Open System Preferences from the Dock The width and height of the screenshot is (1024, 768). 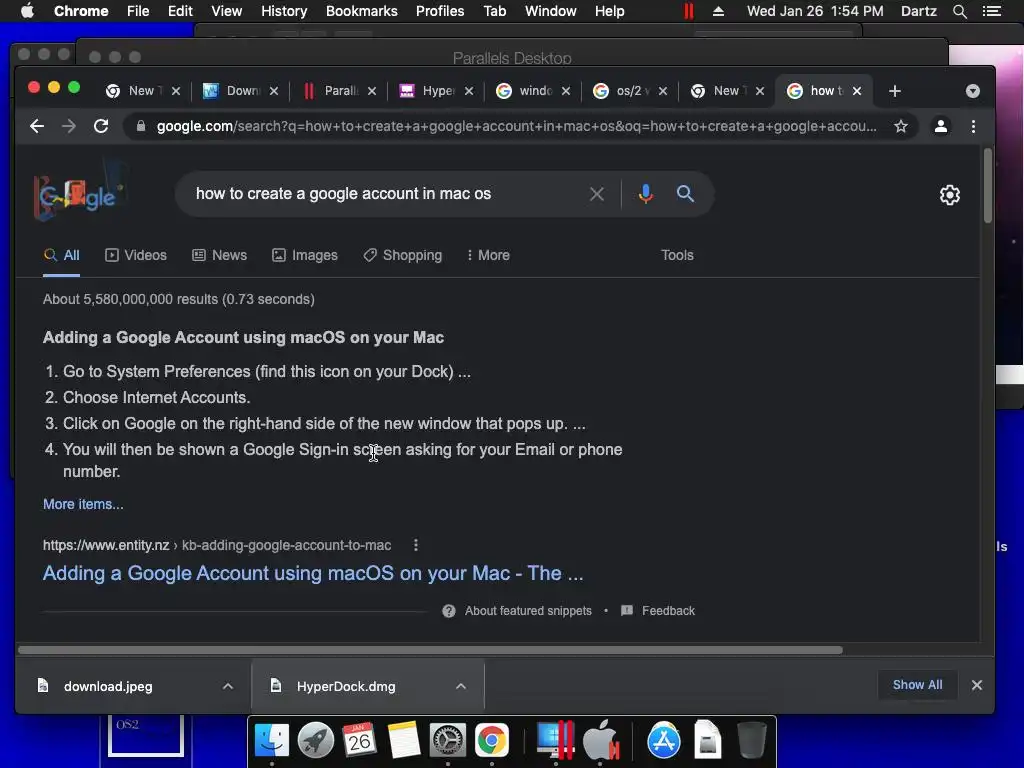tap(447, 741)
